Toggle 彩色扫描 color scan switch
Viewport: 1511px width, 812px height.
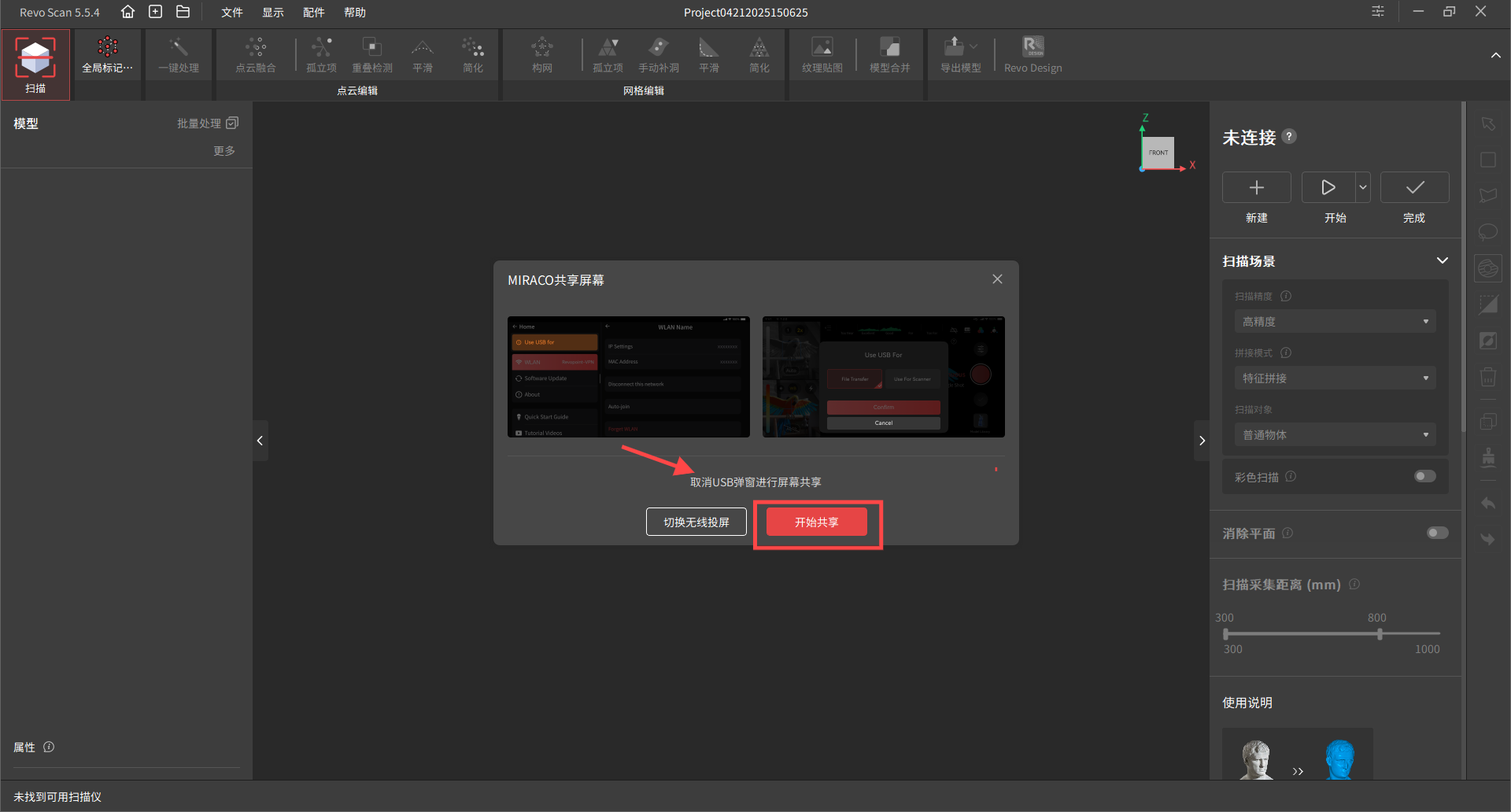coord(1425,476)
